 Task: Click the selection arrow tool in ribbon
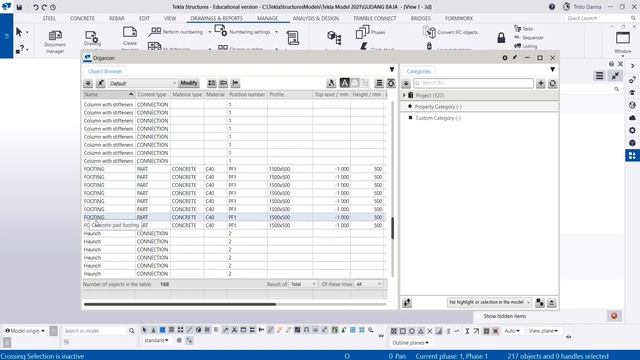point(19,32)
